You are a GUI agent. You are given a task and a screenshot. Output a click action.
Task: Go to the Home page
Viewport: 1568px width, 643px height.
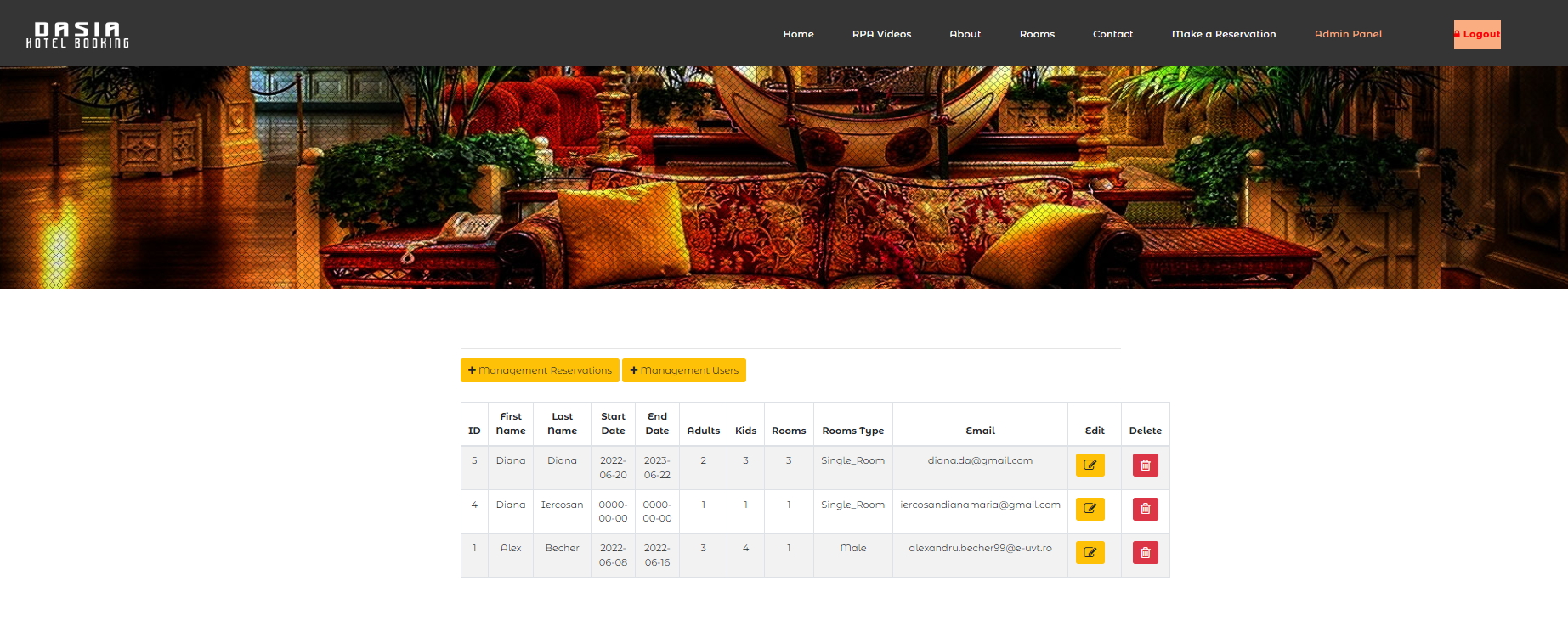tap(798, 34)
